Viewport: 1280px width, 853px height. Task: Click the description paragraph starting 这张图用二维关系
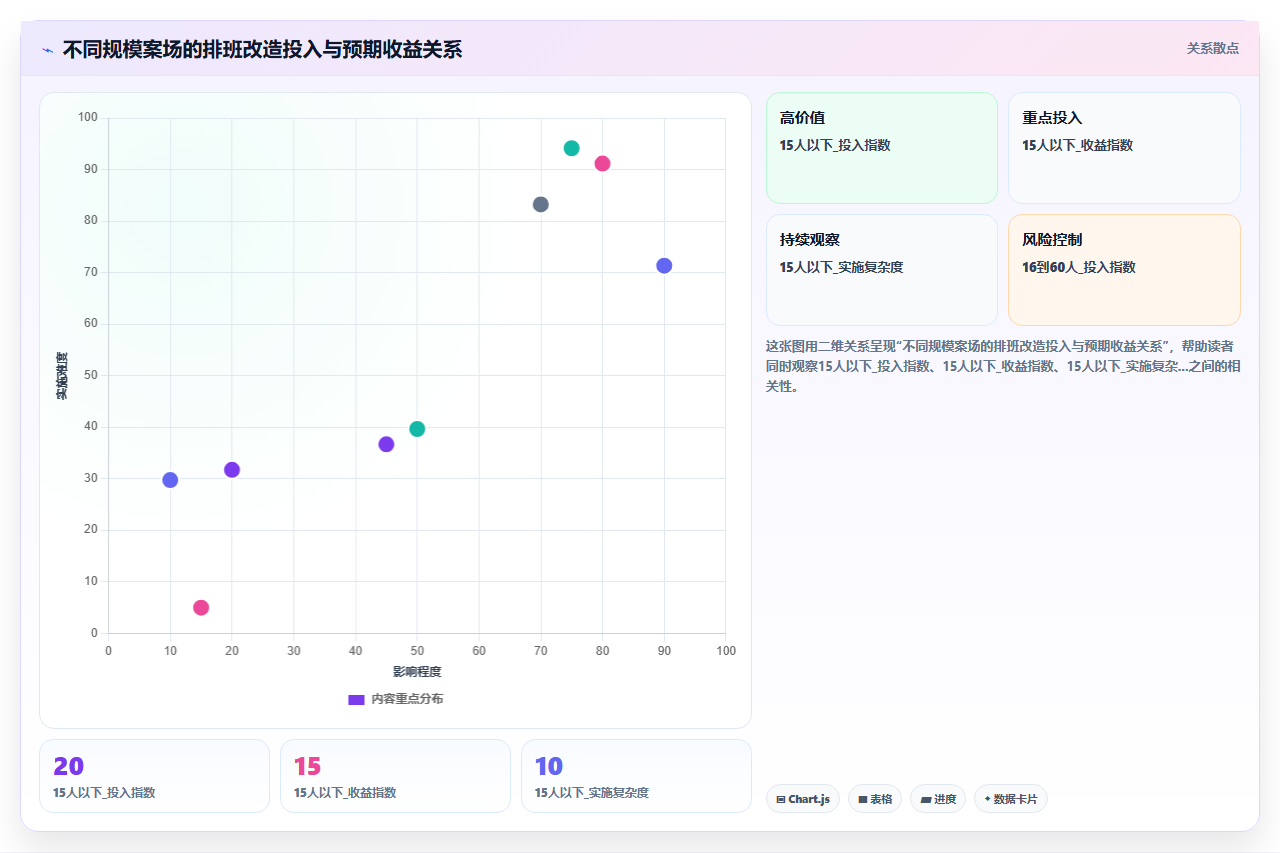pos(1003,366)
